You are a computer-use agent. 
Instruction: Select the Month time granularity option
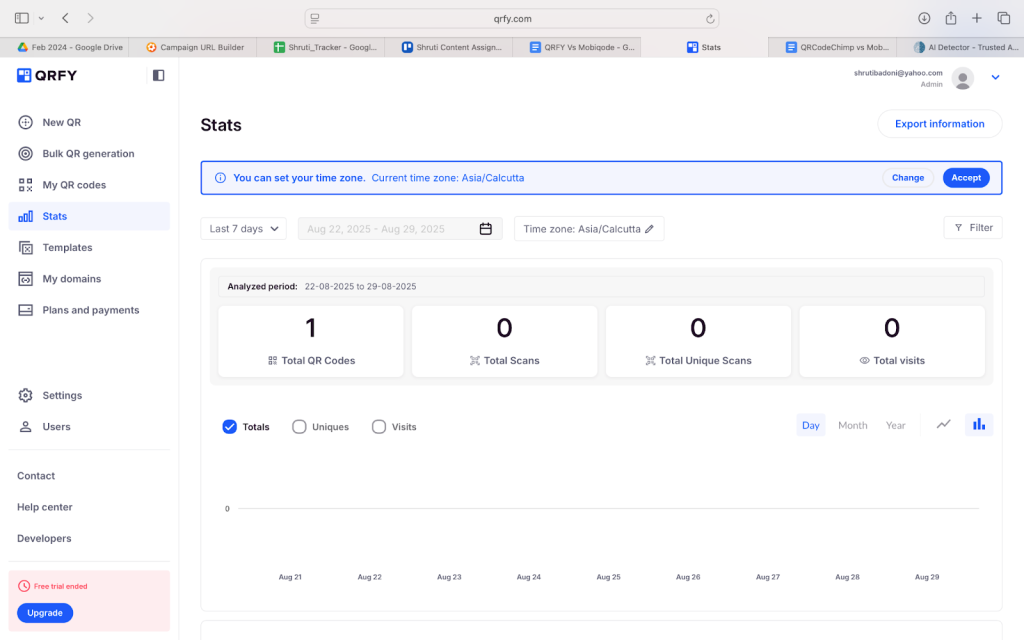point(852,425)
